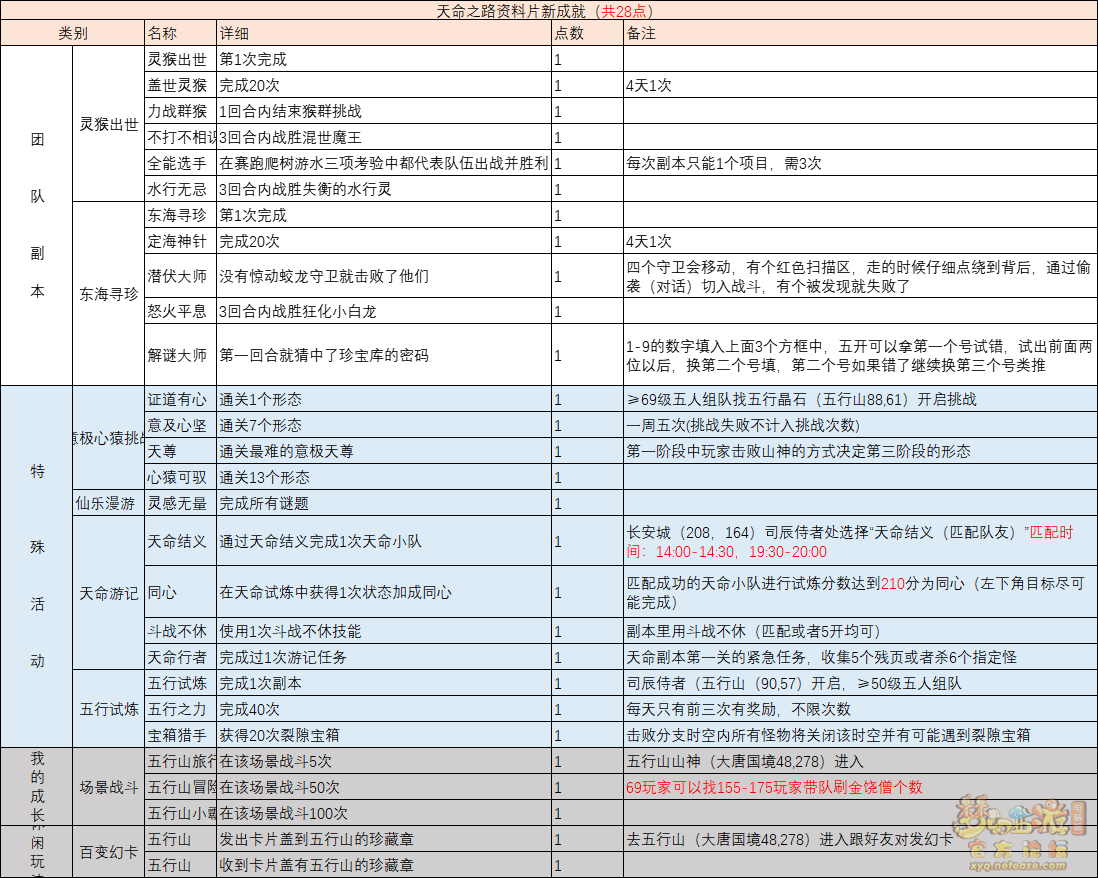Screen dimensions: 1098x878
Task: Click the 灵感无量 name cell
Action: coord(181,503)
